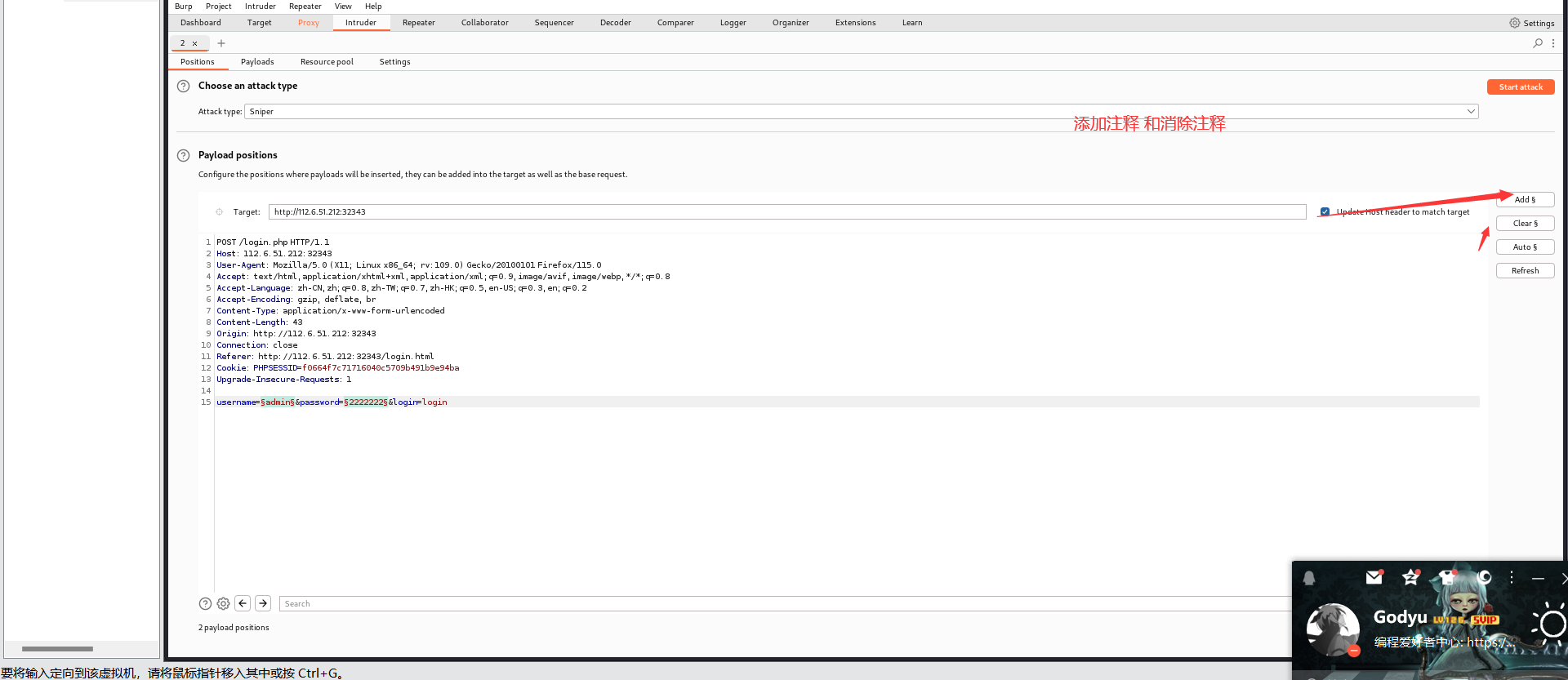
Task: Click the Godyu QQ signature text
Action: coord(1444,642)
